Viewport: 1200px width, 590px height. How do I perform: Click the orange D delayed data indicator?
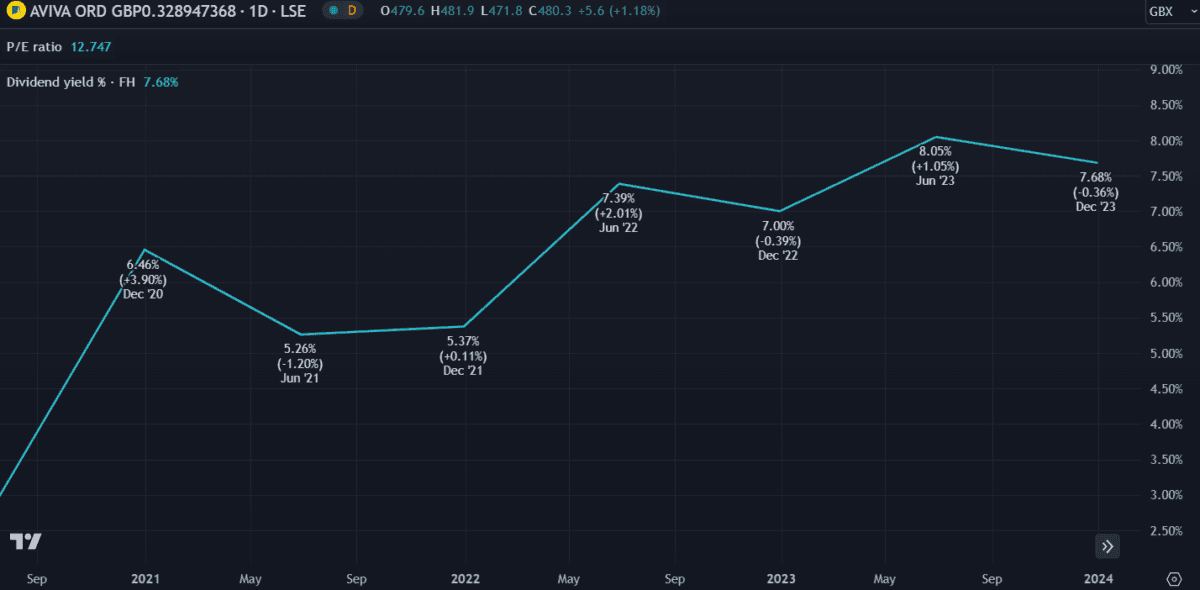pos(351,12)
